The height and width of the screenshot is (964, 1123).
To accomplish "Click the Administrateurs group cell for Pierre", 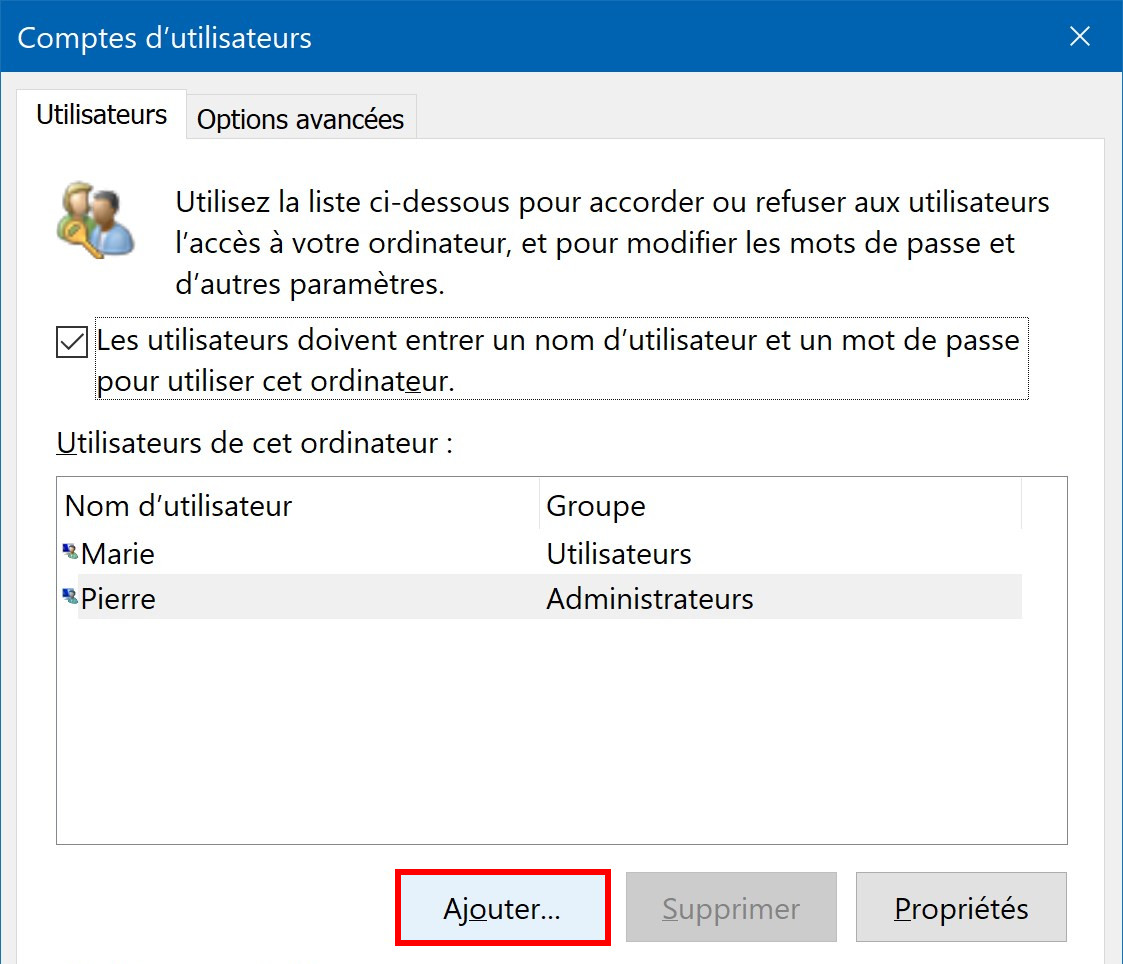I will (650, 598).
